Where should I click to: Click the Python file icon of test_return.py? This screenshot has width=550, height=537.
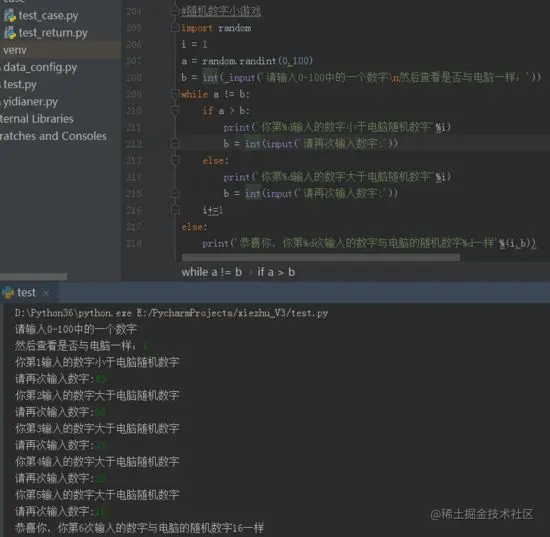pos(10,33)
